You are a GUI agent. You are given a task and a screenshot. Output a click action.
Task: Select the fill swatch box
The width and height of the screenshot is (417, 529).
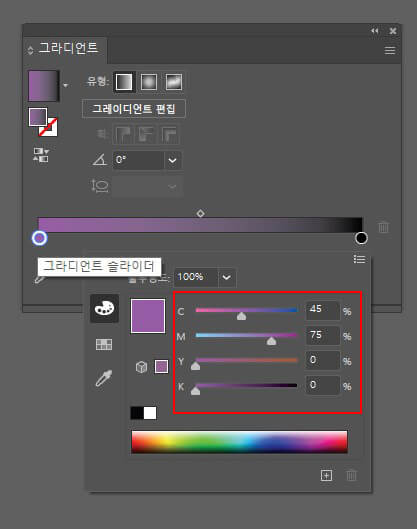[38, 117]
